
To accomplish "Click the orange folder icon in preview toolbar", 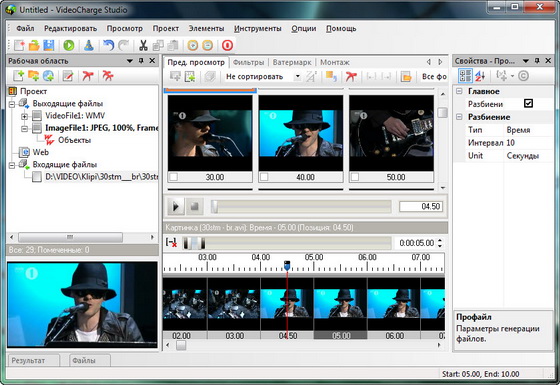I will pos(406,76).
